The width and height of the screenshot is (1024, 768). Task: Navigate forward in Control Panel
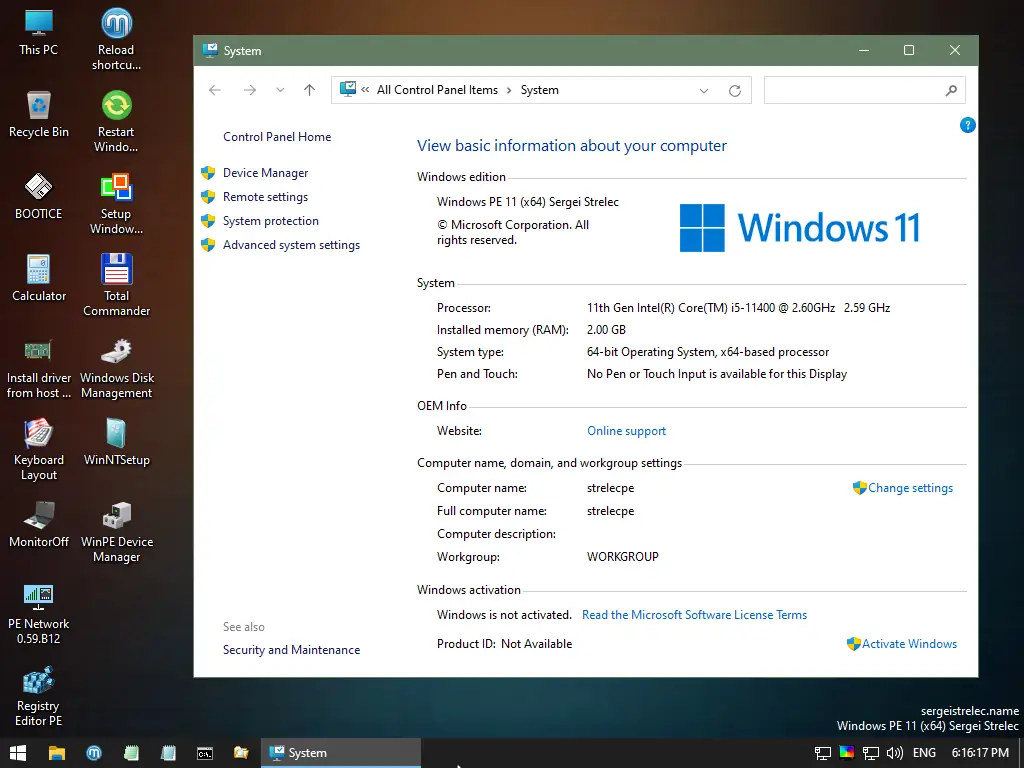click(249, 90)
